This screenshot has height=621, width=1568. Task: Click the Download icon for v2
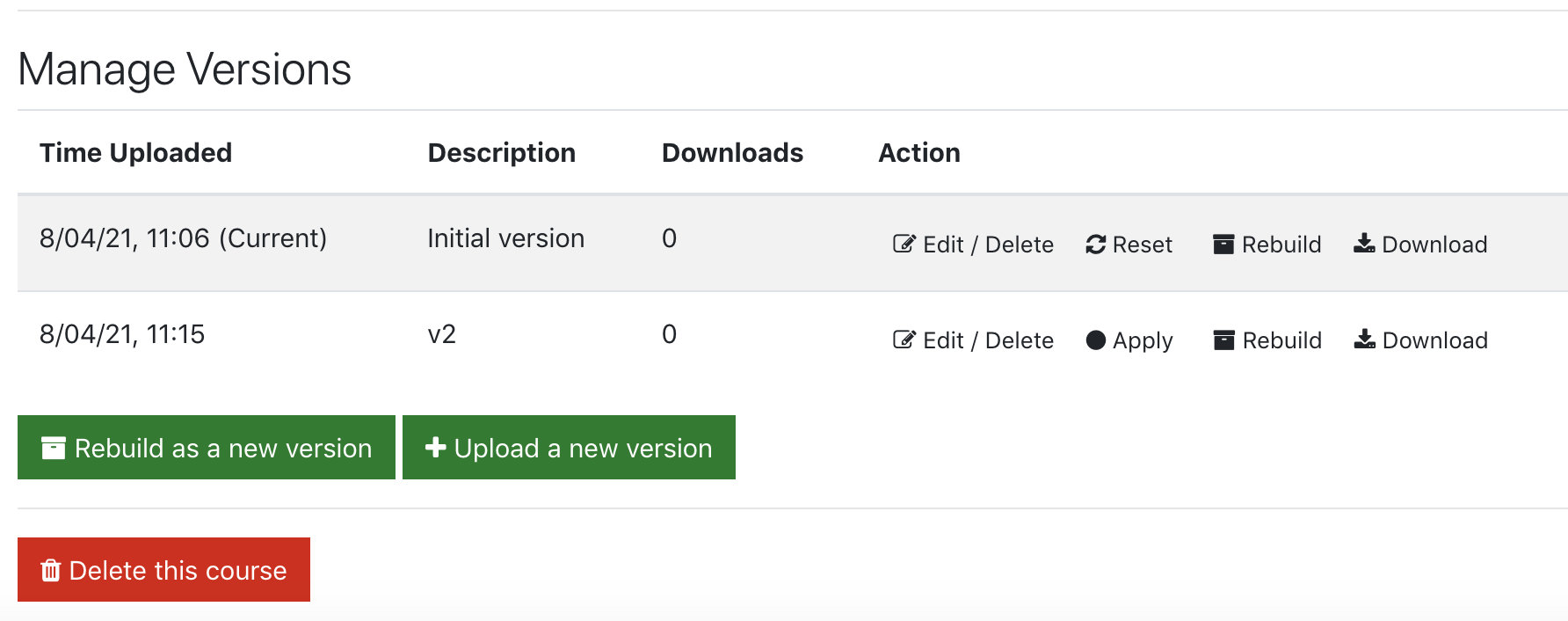click(1364, 340)
